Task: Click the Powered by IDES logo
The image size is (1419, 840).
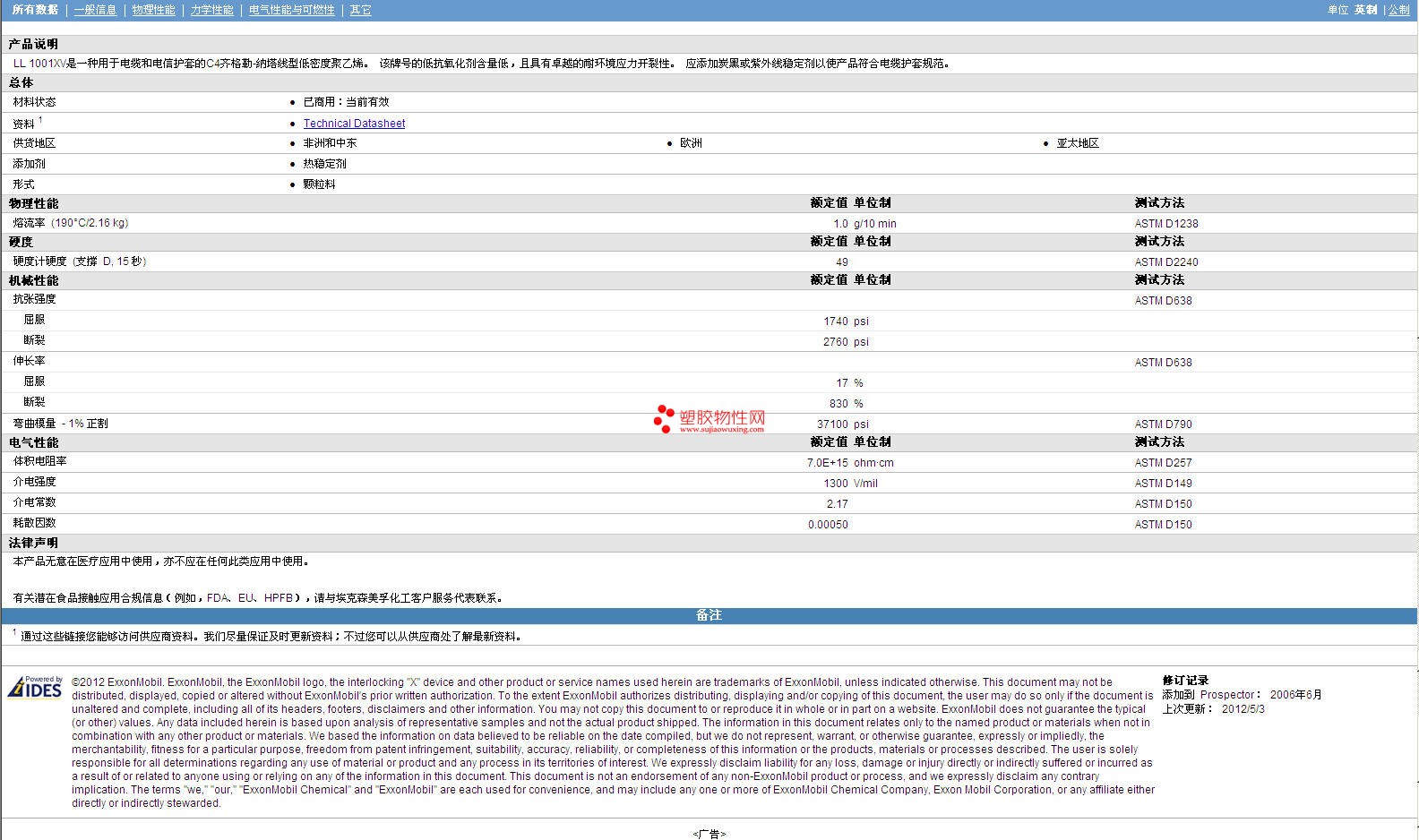Action: [x=35, y=687]
